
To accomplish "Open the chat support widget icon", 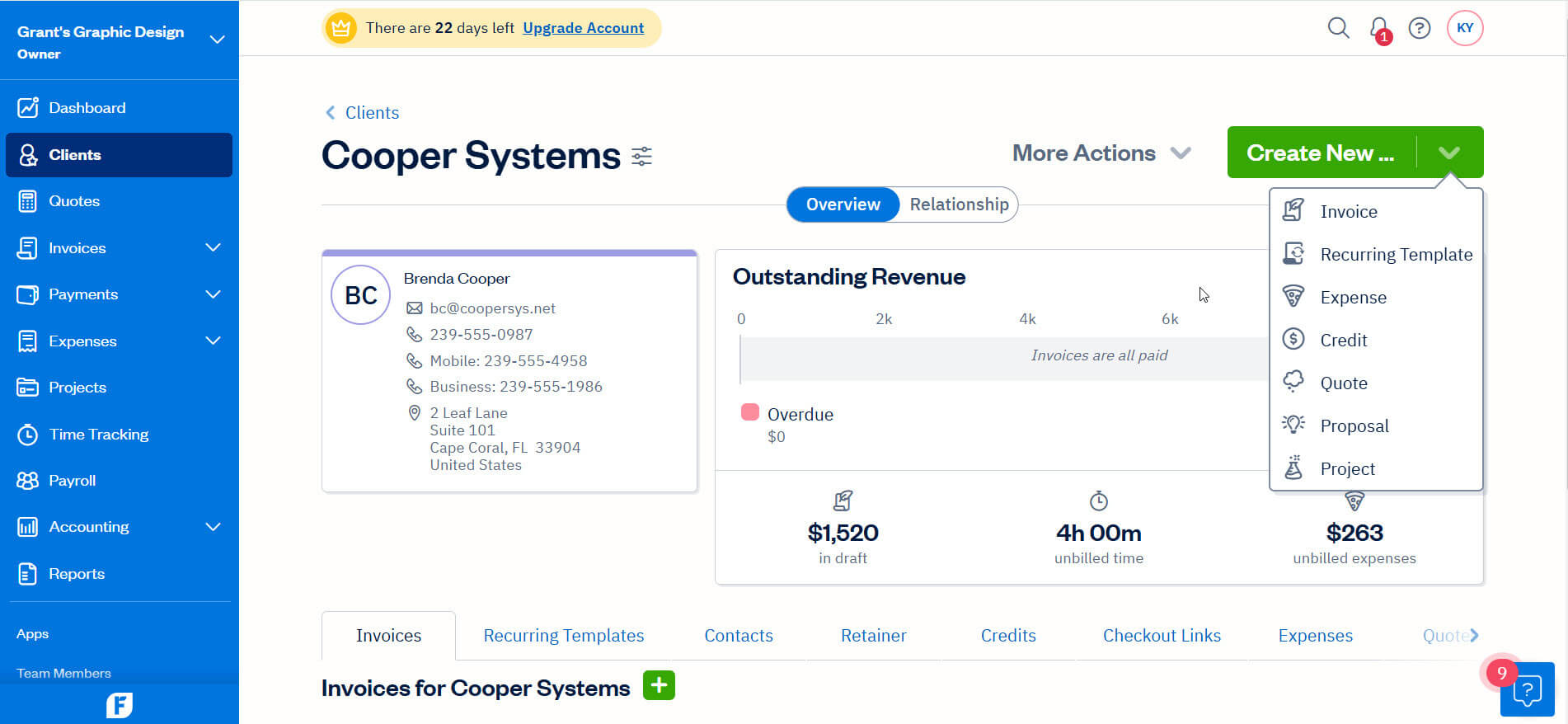I will tap(1527, 689).
